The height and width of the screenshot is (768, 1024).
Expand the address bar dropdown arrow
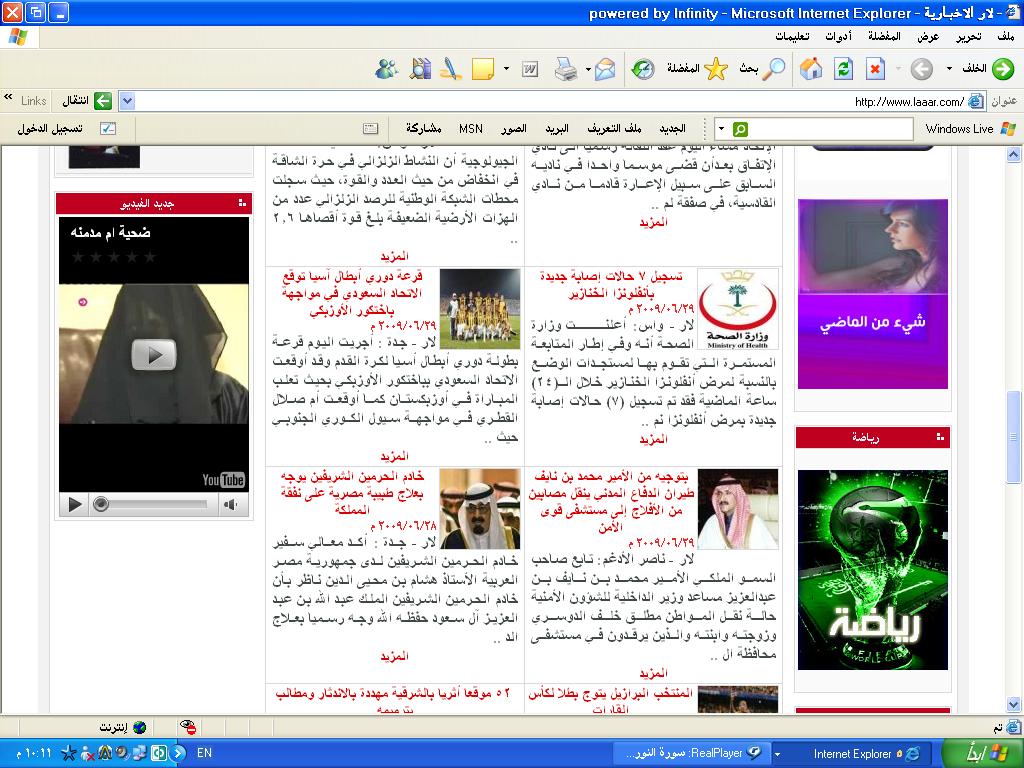point(126,101)
